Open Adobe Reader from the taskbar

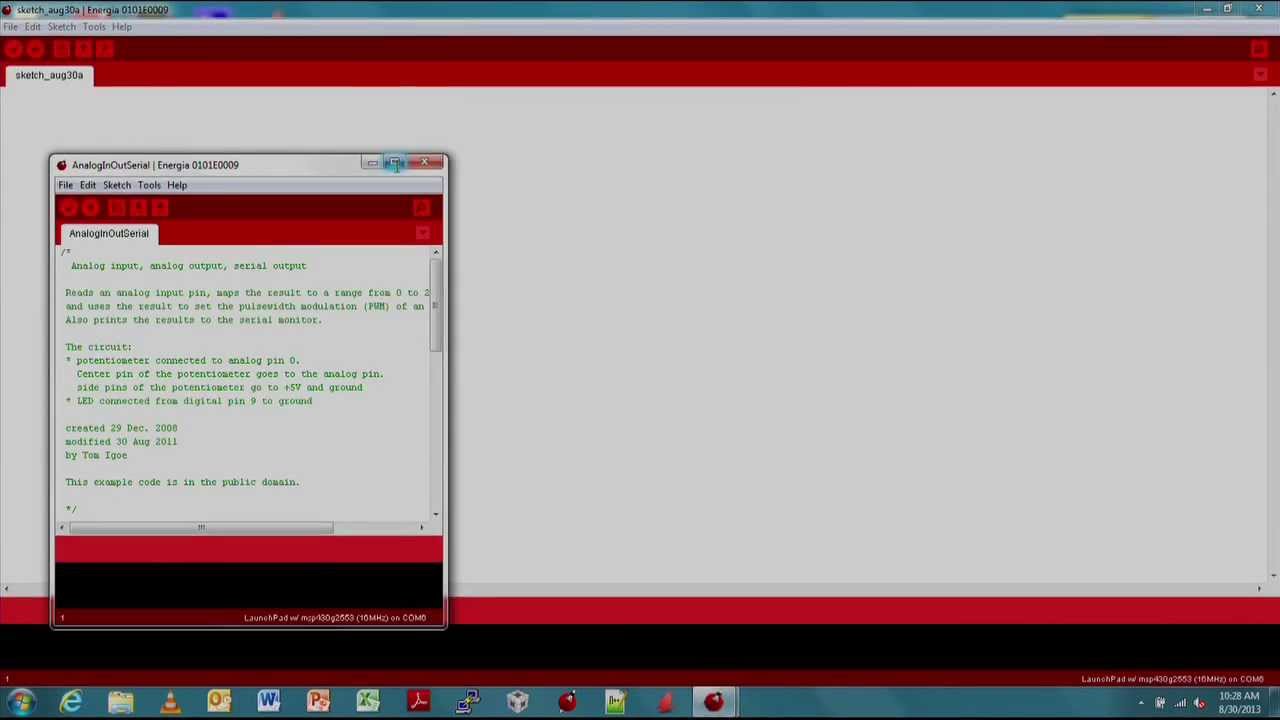pyautogui.click(x=418, y=702)
